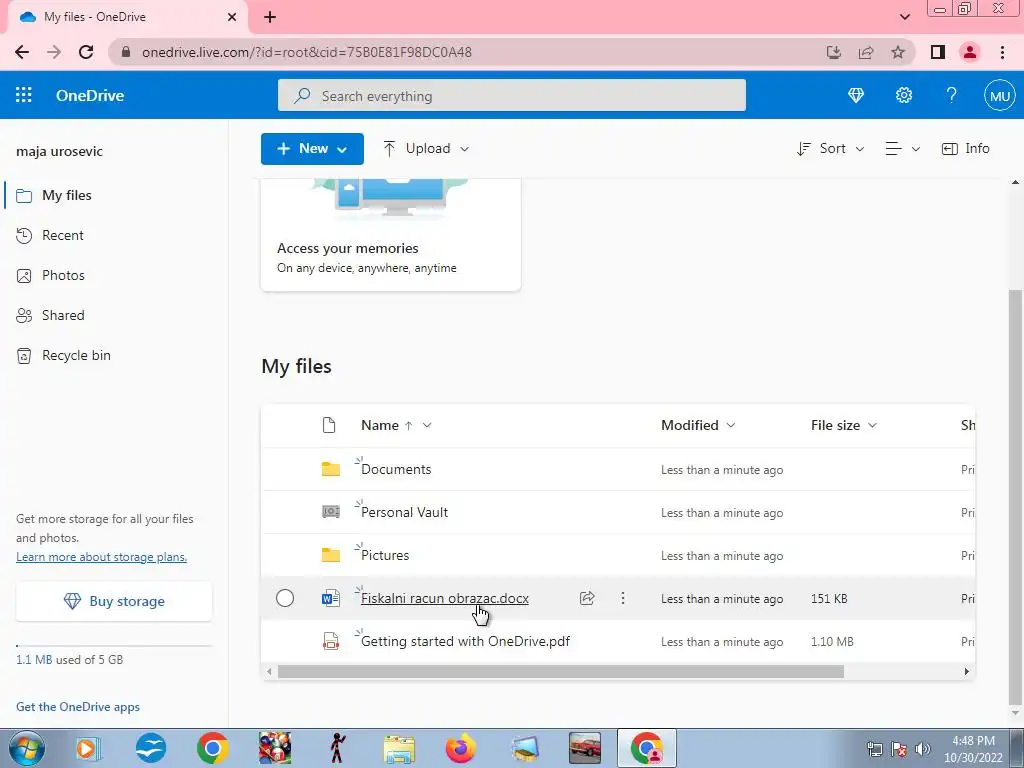
Task: Open the help question mark icon
Action: click(952, 95)
